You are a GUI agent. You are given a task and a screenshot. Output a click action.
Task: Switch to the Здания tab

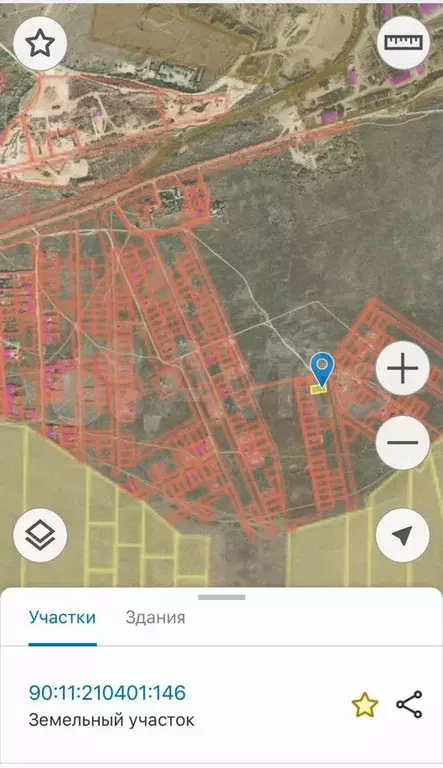[155, 617]
